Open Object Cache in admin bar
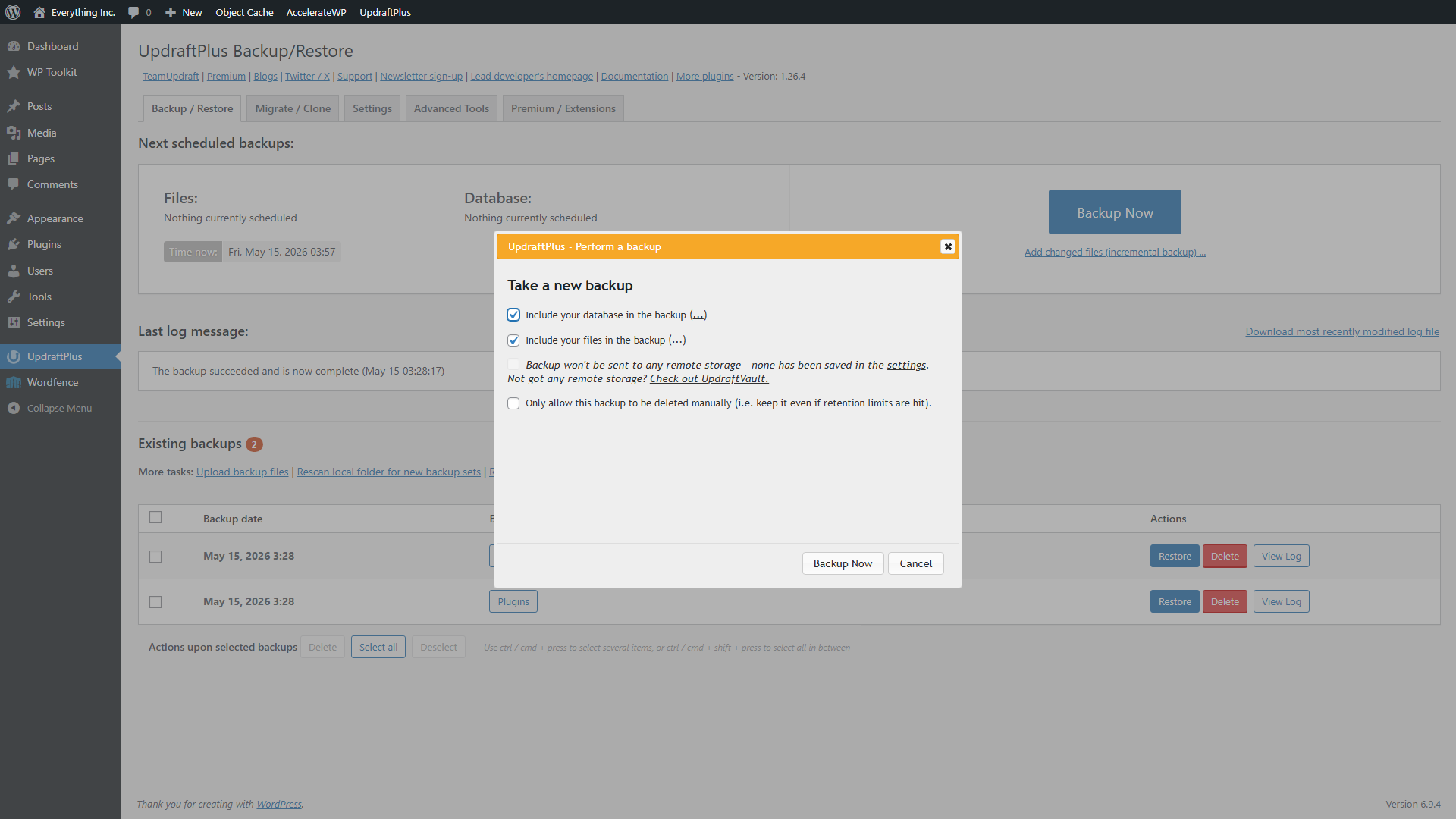1456x819 pixels. click(244, 12)
